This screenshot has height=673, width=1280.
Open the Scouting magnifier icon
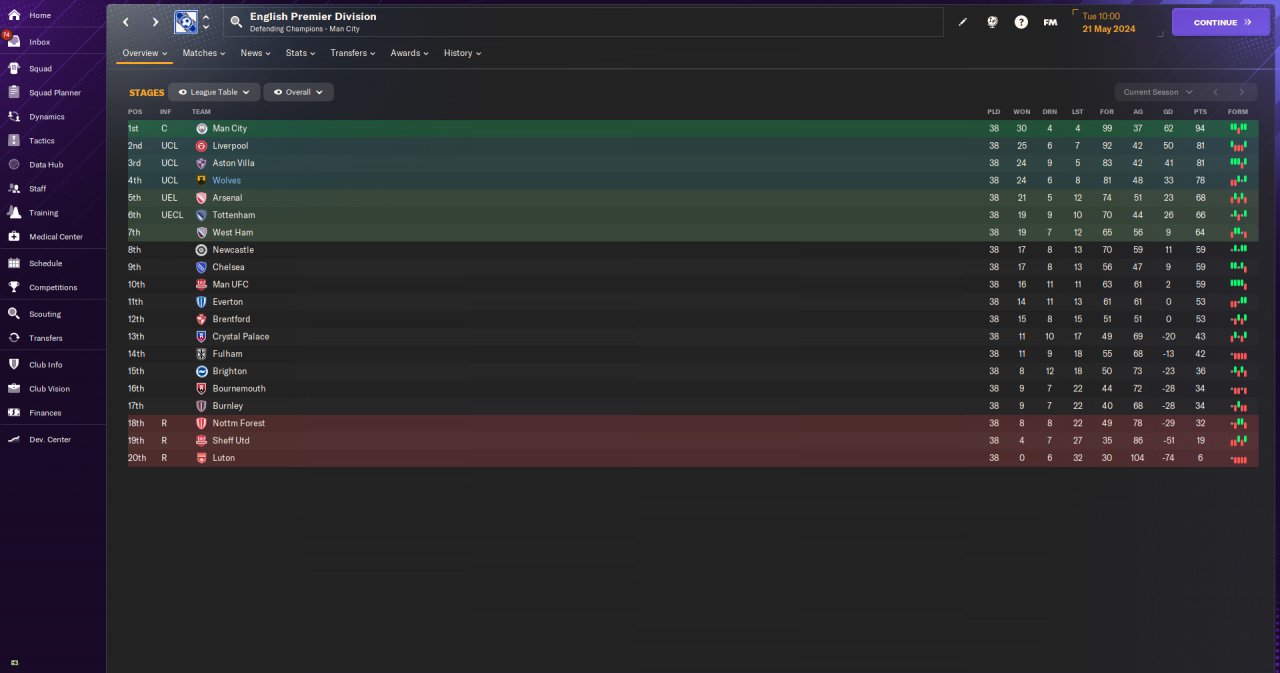pyautogui.click(x=14, y=314)
